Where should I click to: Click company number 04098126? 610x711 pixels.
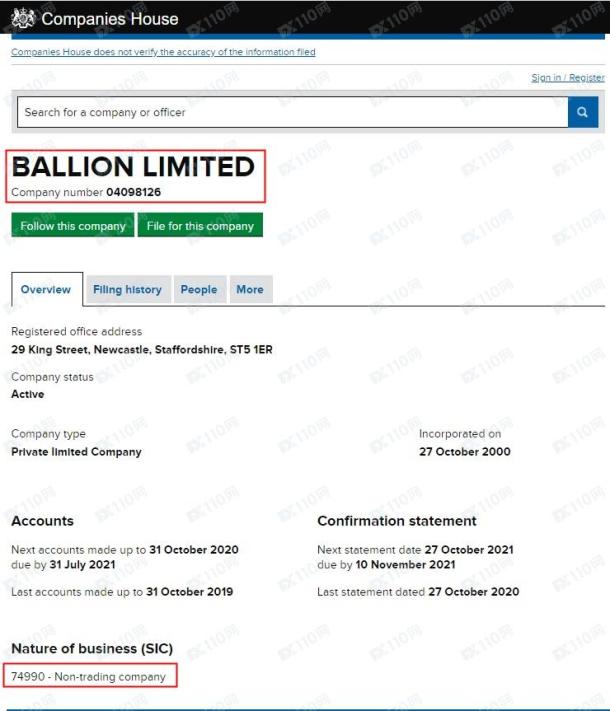point(133,192)
